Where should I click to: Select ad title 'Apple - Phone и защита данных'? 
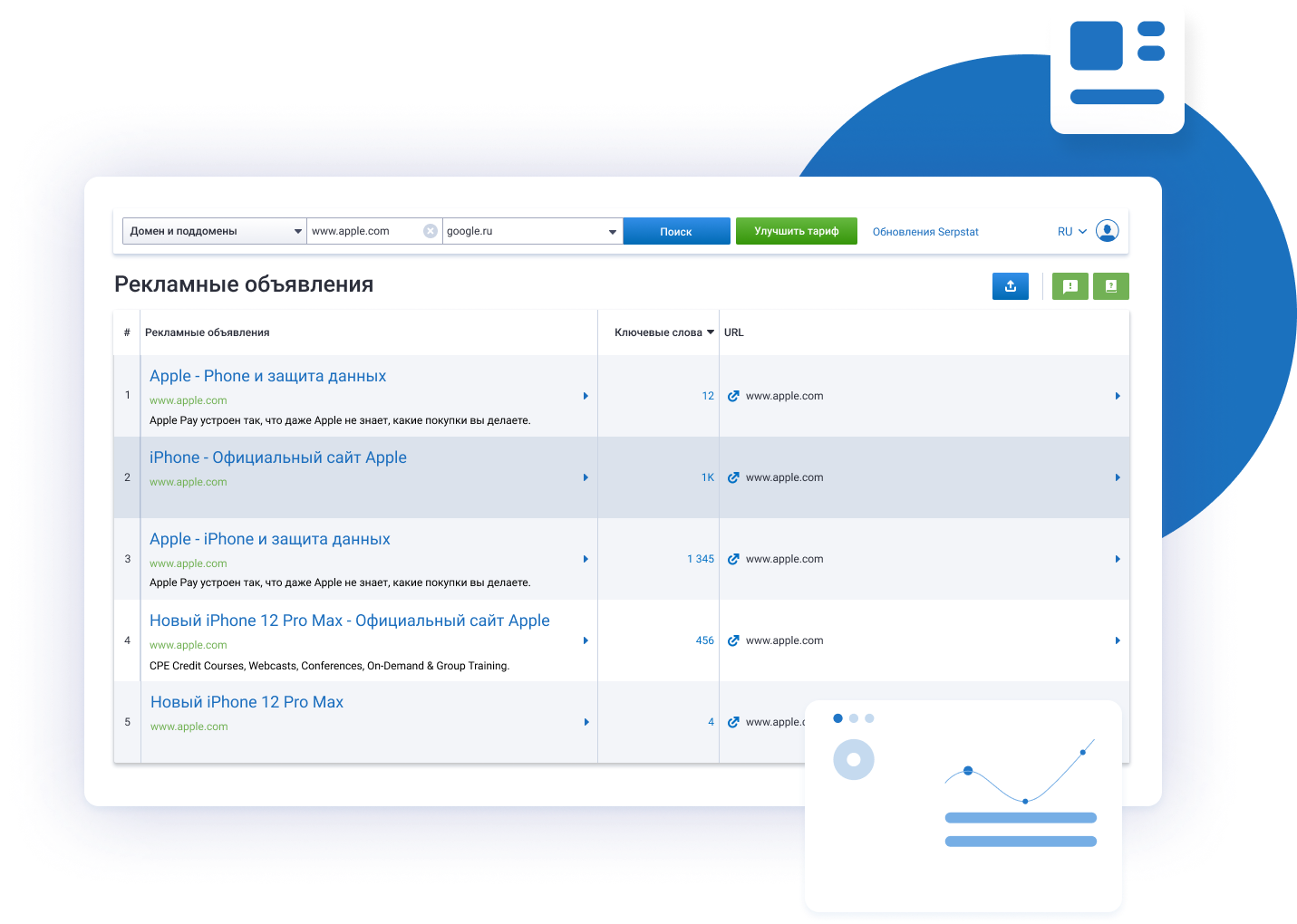coord(267,376)
